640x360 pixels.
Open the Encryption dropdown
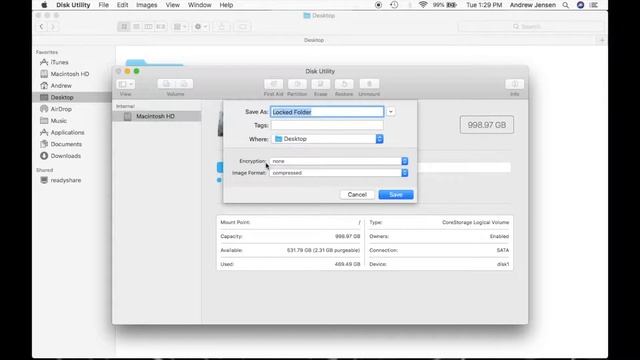(x=339, y=161)
